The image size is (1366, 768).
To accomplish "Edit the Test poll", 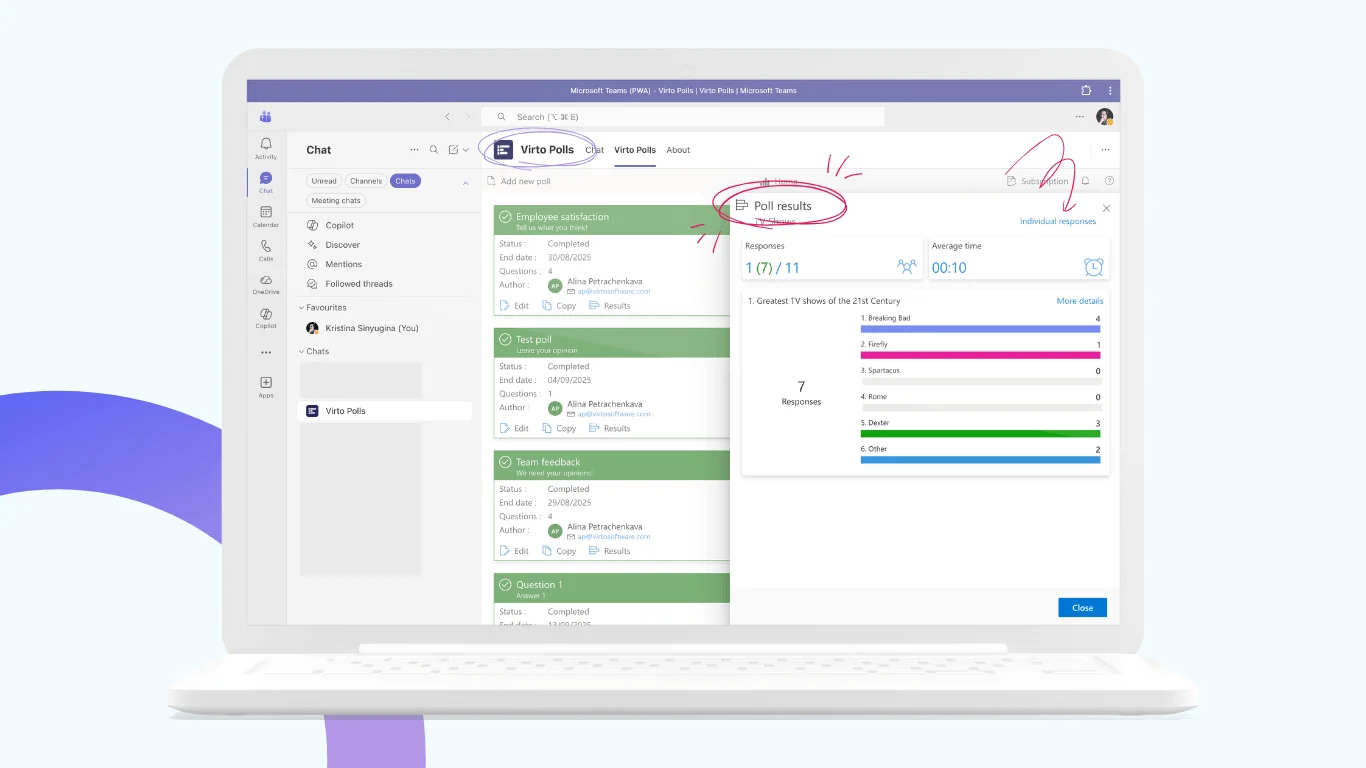I will 515,428.
